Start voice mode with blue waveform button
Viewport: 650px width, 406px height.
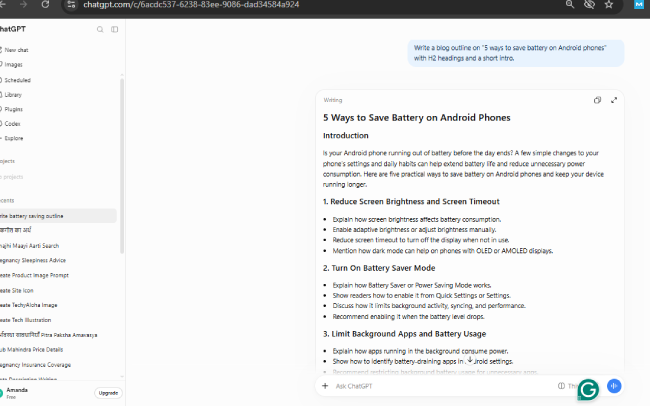(x=614, y=386)
